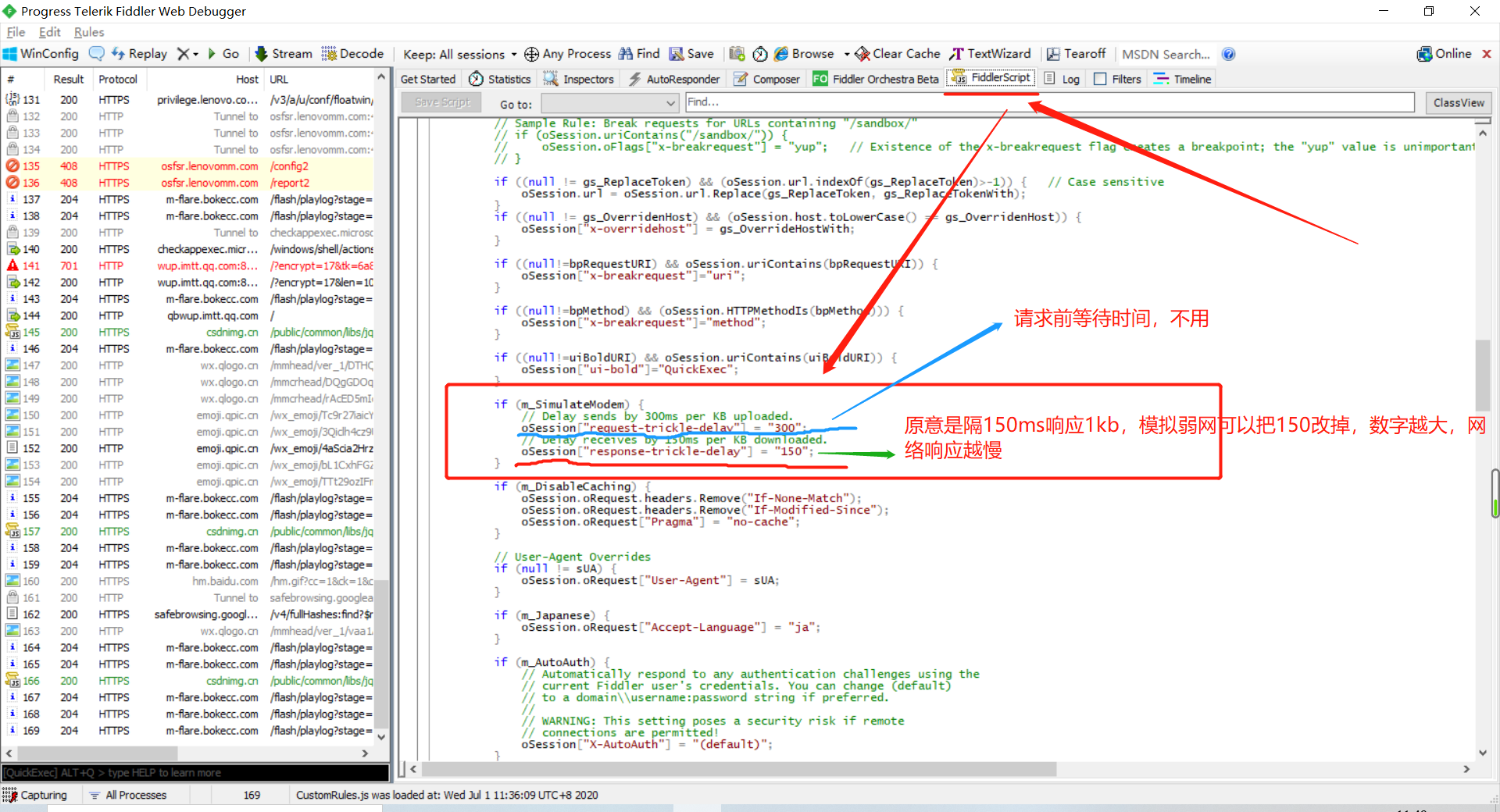Open the Timeline tab
This screenshot has height=812, width=1500.
tap(1182, 79)
